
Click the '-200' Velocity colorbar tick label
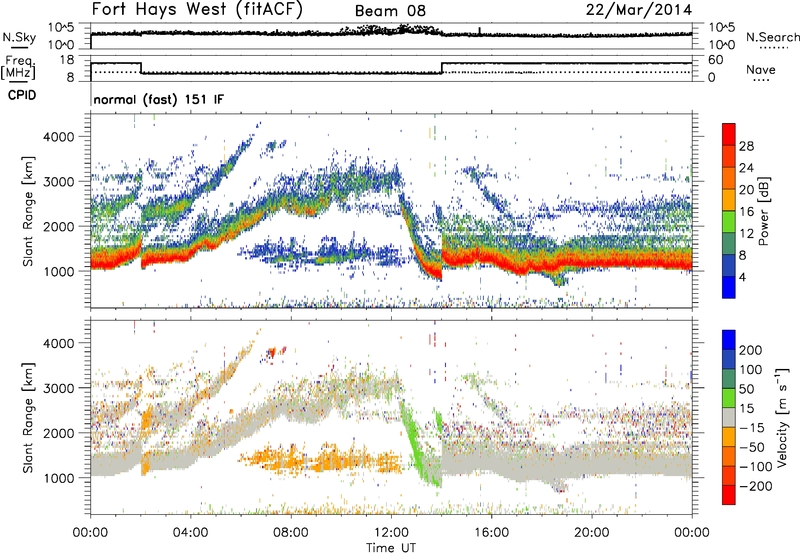(755, 486)
